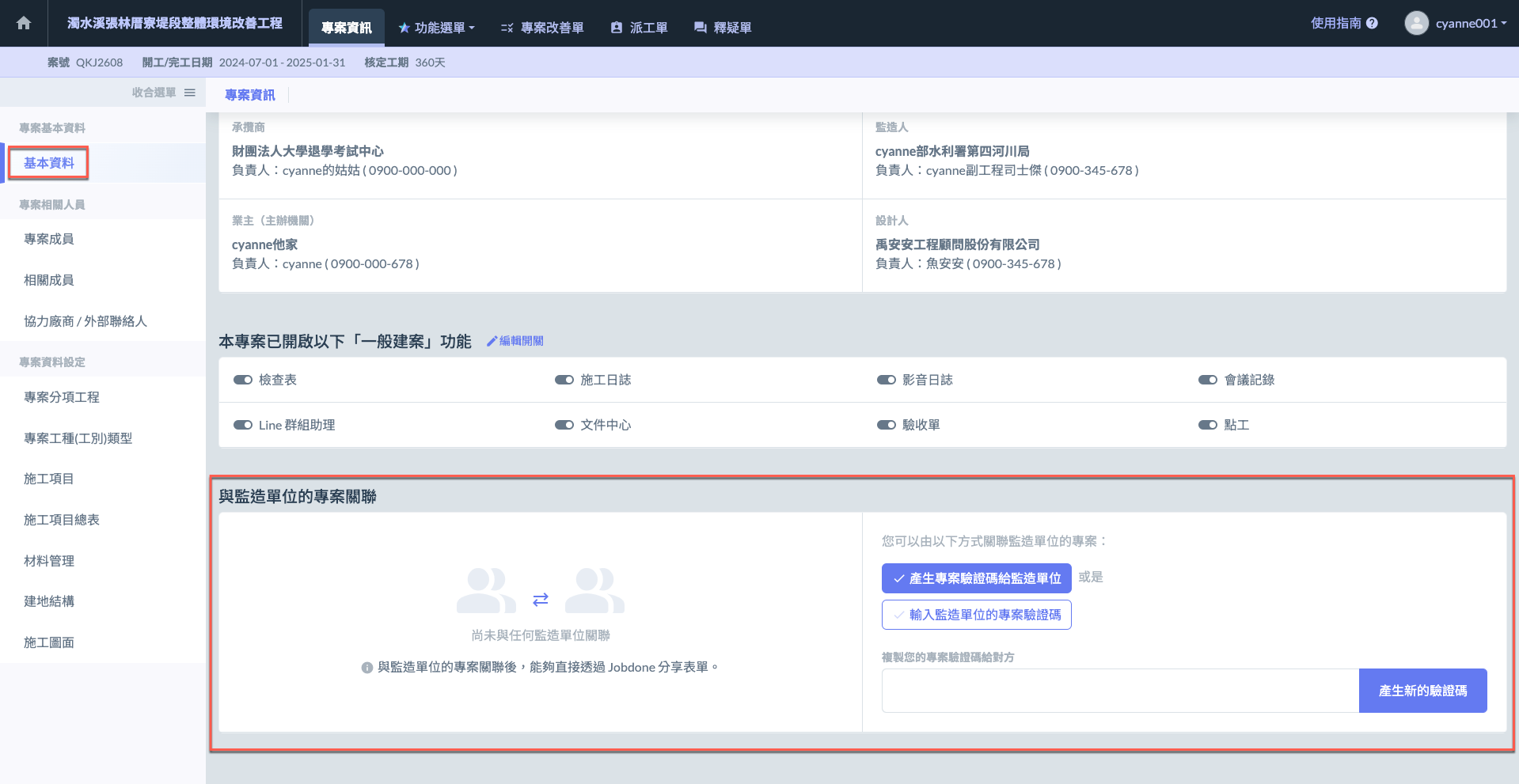Toggle the 施工日誌 feature switch

point(564,380)
